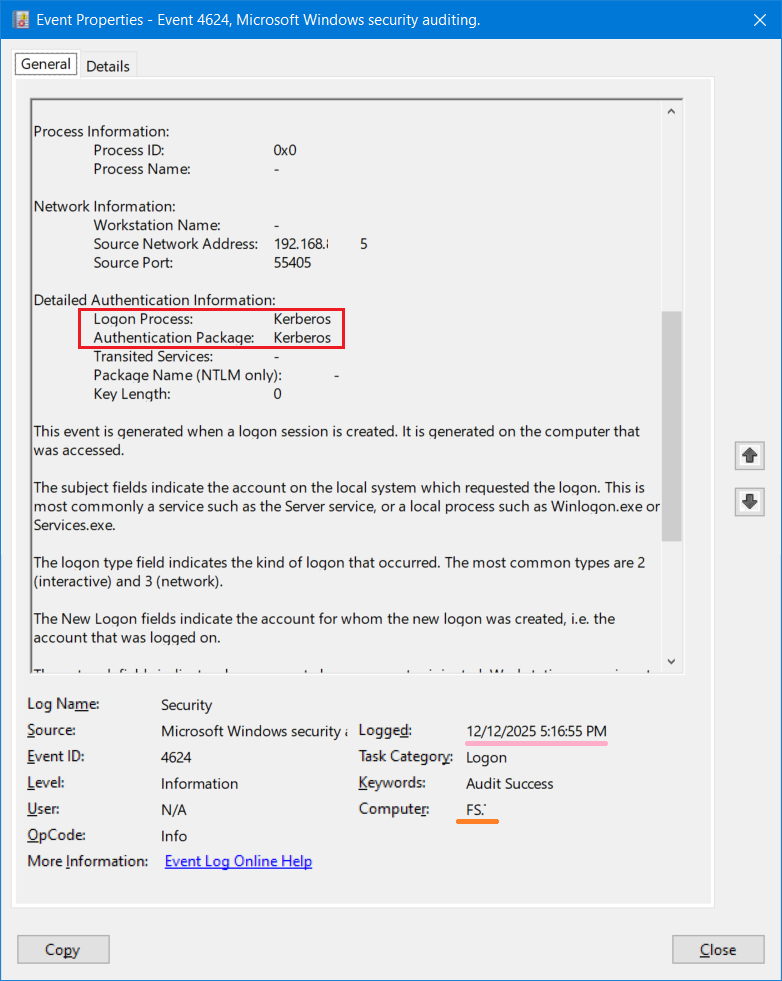Click the Package Name (NTLM only) label
The width and height of the screenshot is (782, 981).
point(188,375)
